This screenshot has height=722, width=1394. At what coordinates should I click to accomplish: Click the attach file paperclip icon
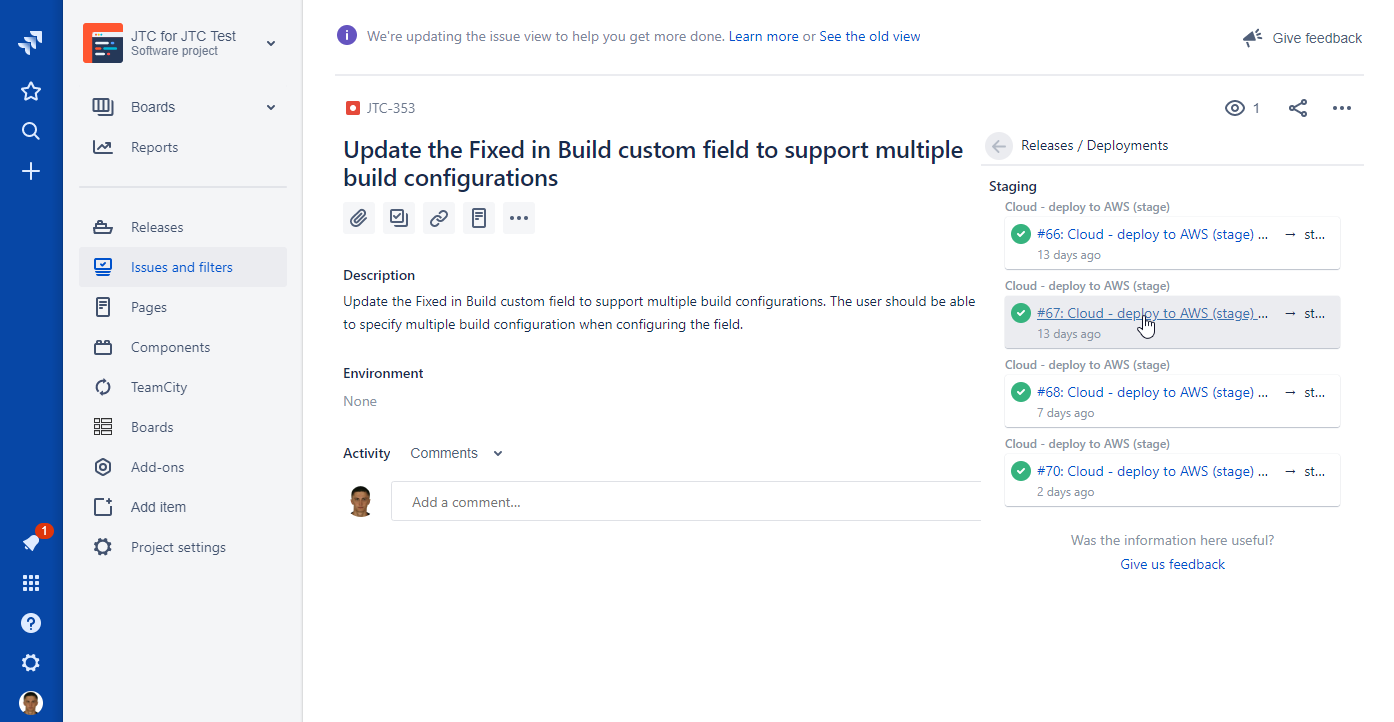pyautogui.click(x=359, y=218)
